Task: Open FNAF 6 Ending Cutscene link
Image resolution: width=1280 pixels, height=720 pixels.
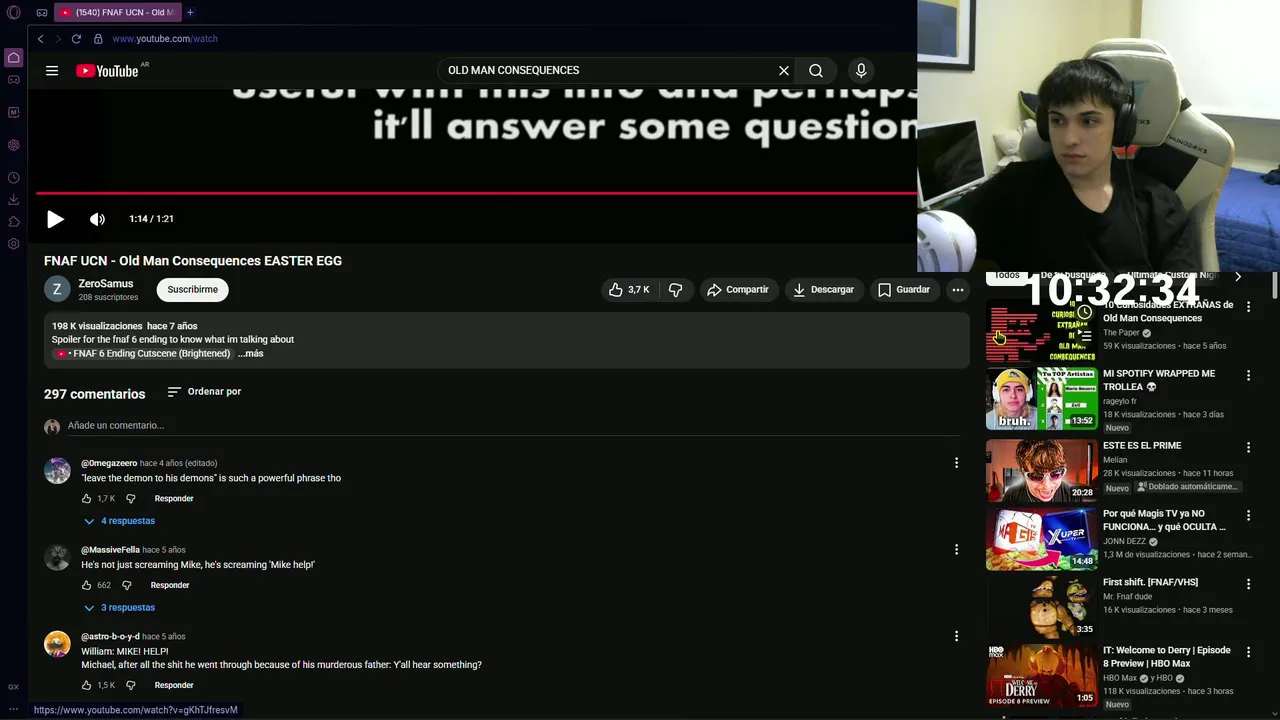Action: pyautogui.click(x=144, y=354)
